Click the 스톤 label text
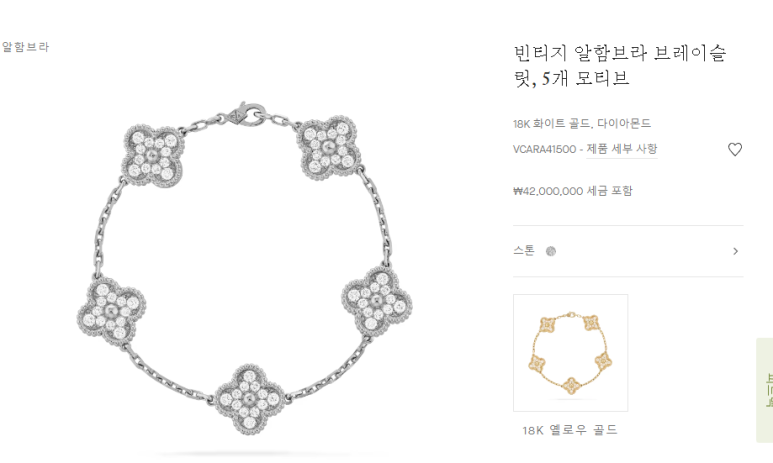The image size is (773, 463). point(524,251)
